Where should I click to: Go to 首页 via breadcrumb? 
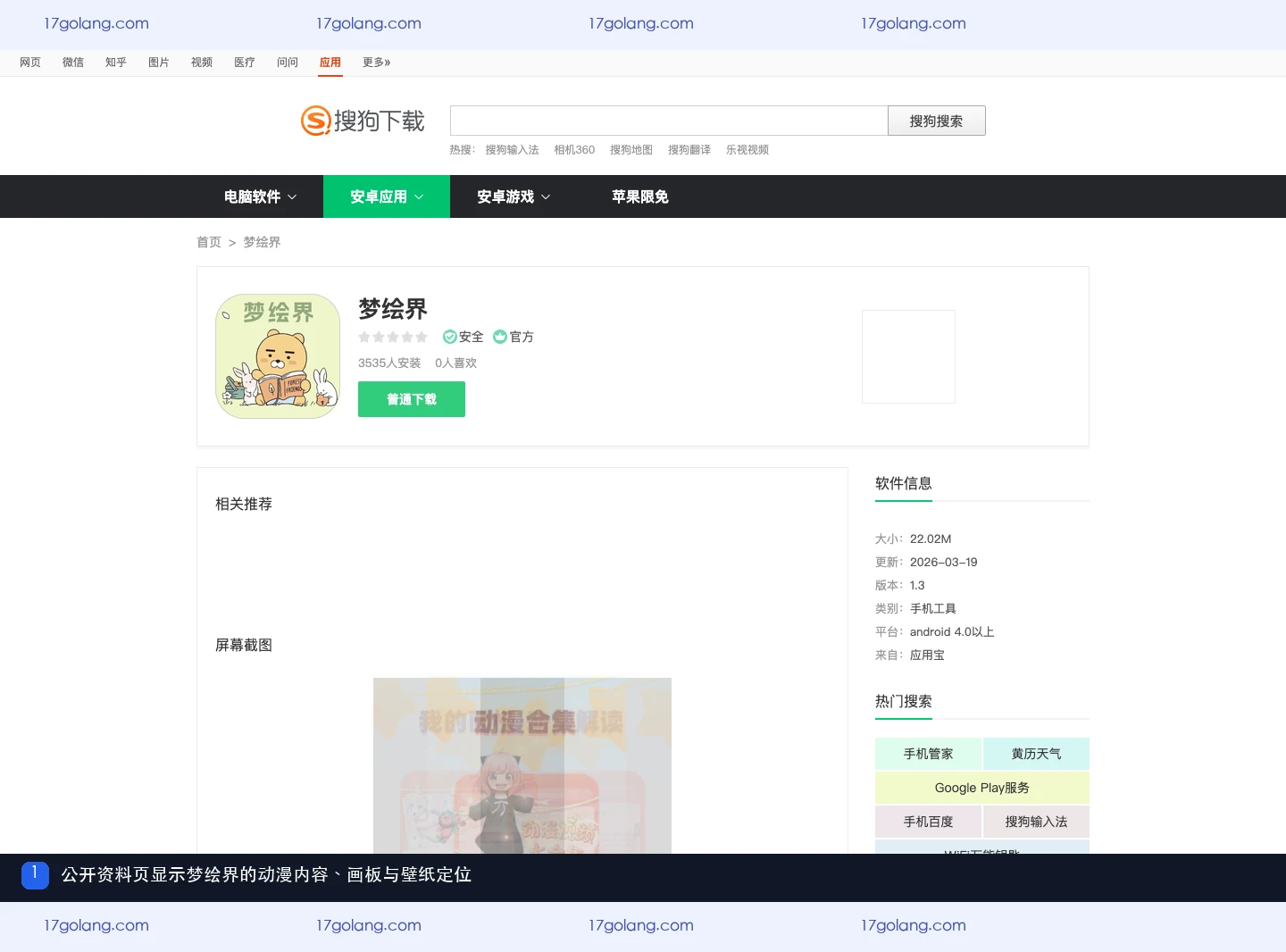point(209,242)
